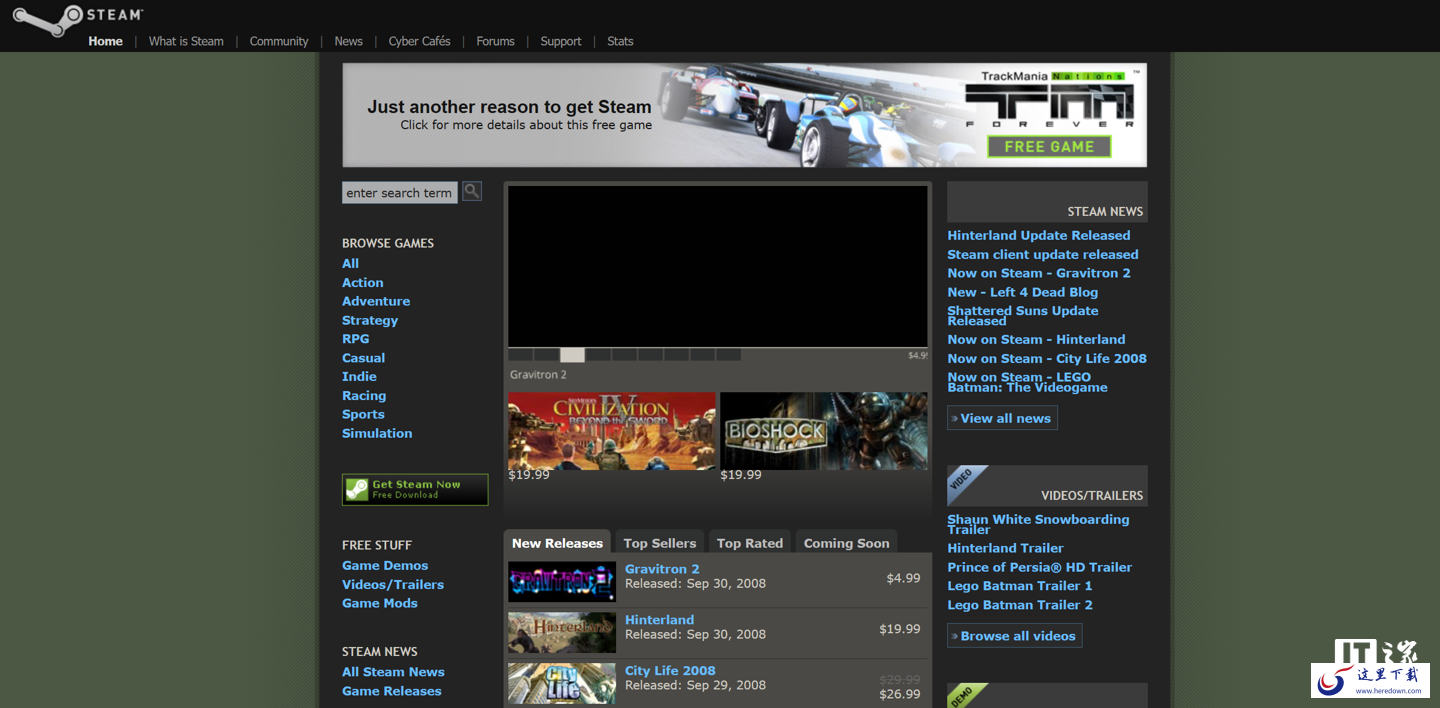Click the FREE GAME button in banner
This screenshot has width=1440, height=708.
(1049, 146)
